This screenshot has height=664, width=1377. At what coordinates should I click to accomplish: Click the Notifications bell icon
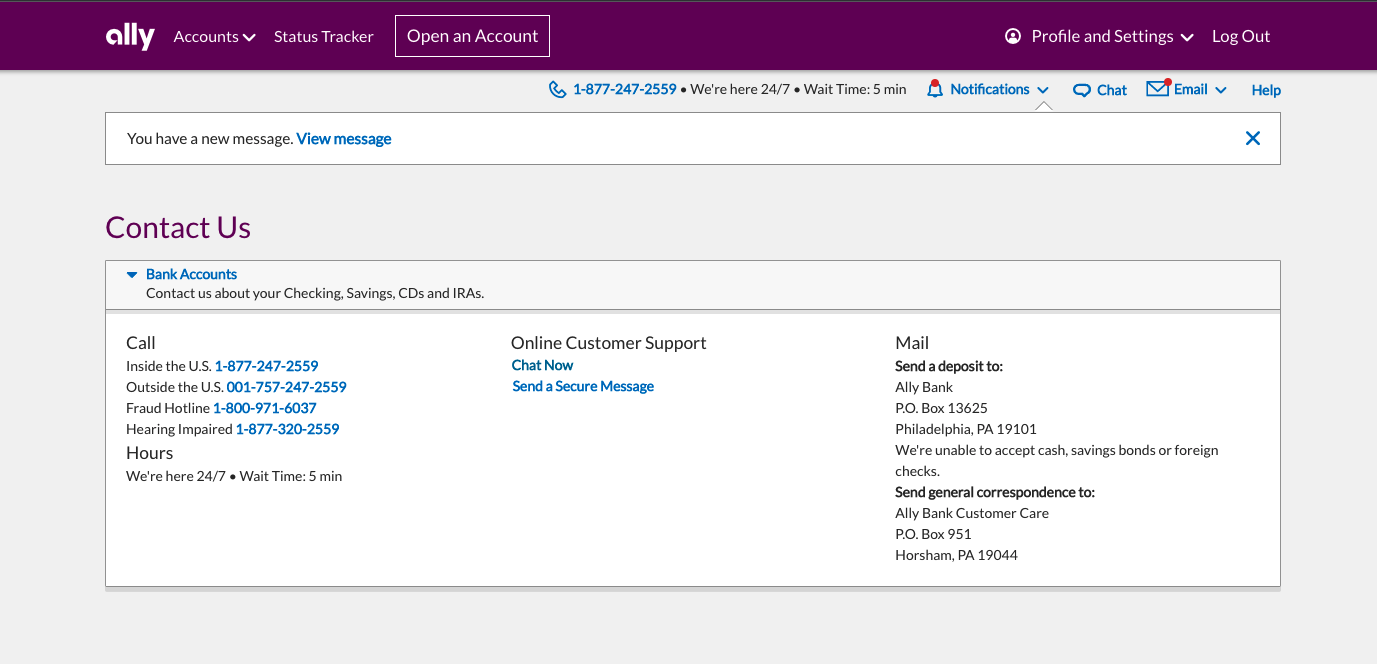pyautogui.click(x=935, y=89)
